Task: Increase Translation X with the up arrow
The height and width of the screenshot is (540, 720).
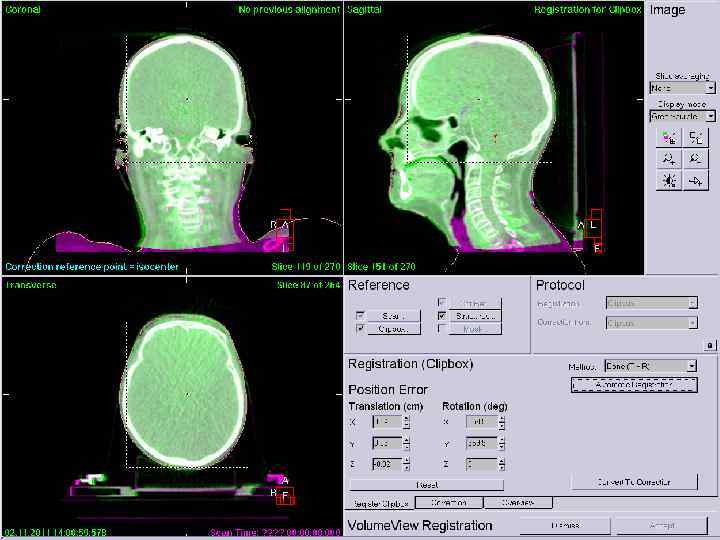Action: click(406, 418)
